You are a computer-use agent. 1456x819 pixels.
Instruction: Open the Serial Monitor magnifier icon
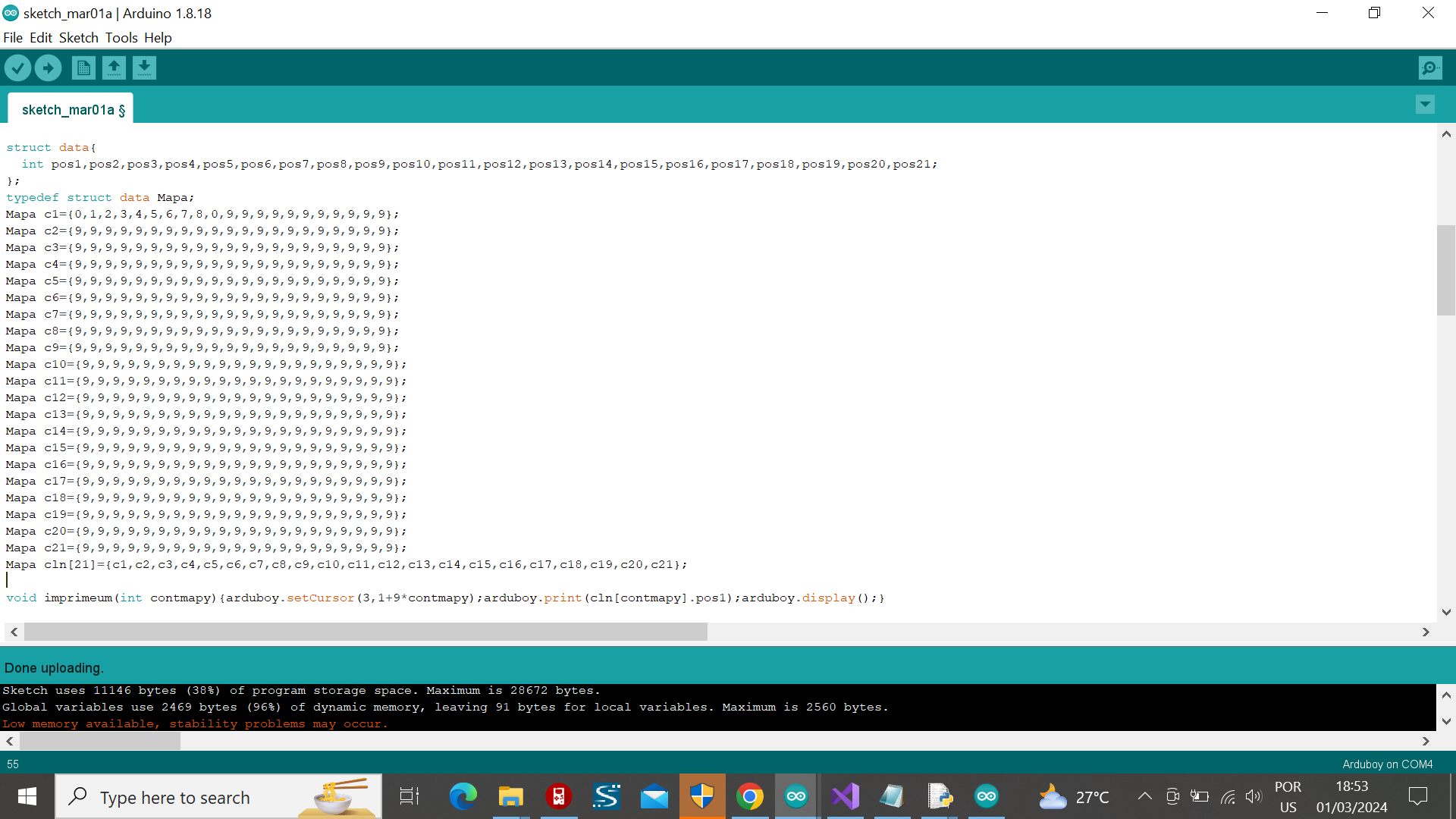pos(1429,68)
